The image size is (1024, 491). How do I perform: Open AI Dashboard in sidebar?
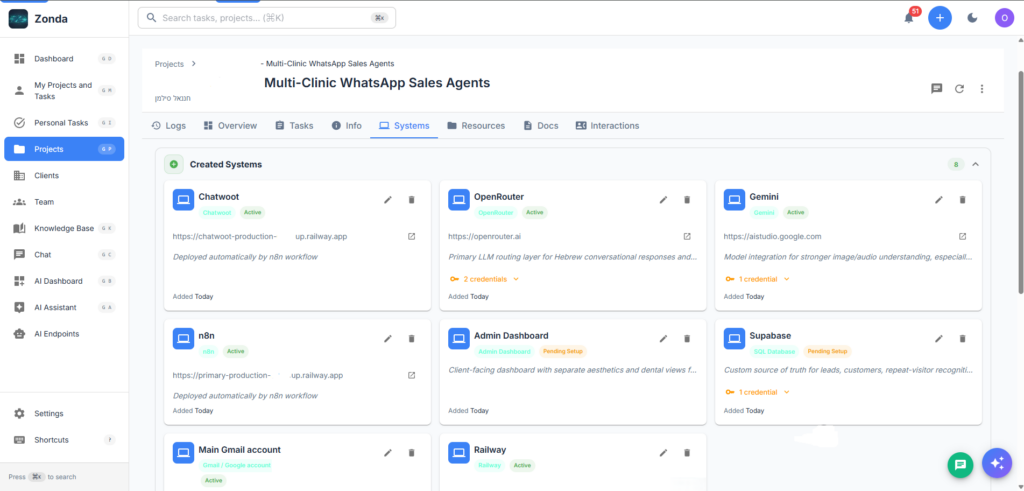pyautogui.click(x=64, y=281)
